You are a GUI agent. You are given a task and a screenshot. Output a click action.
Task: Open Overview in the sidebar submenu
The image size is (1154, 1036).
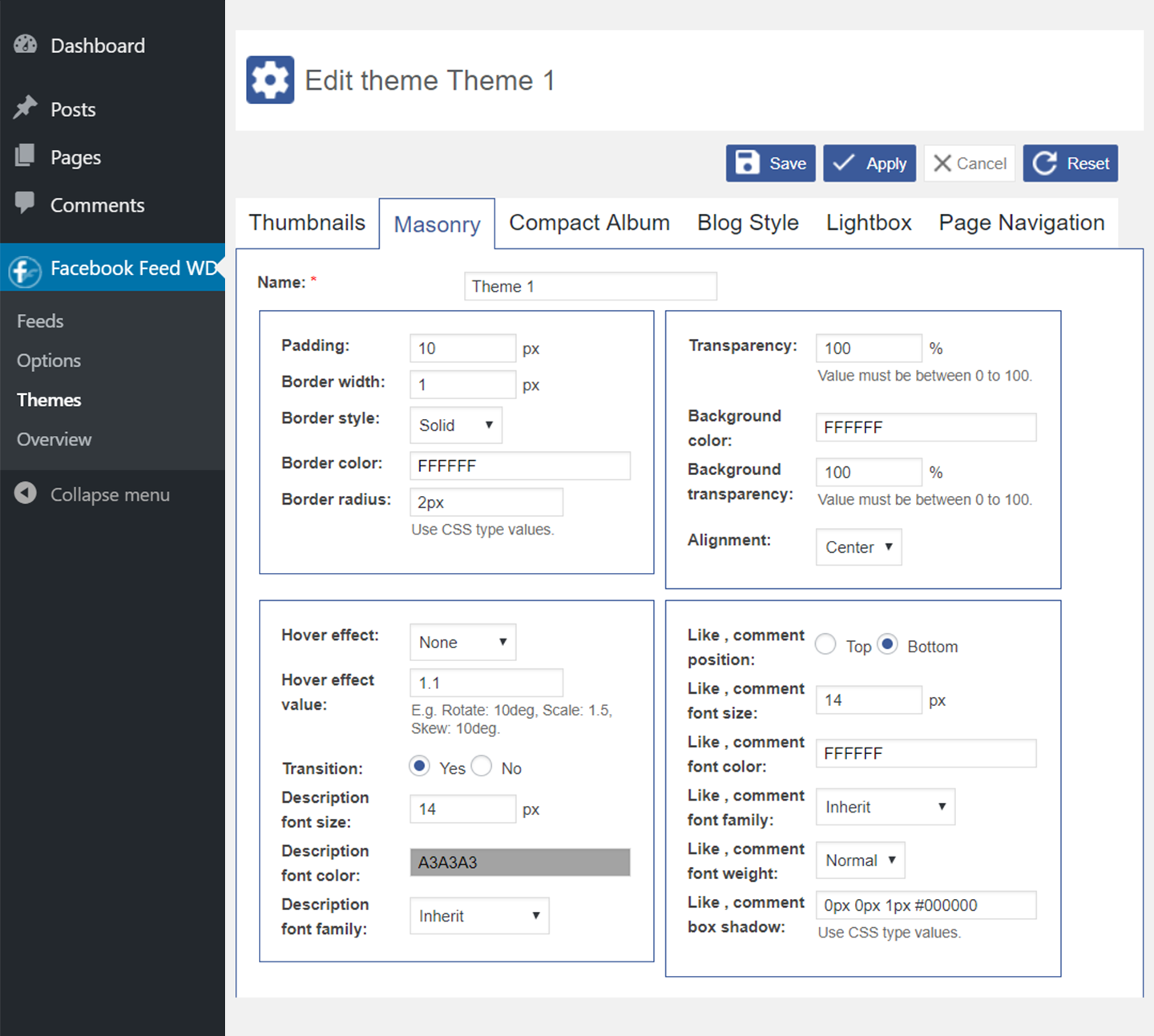tap(54, 439)
